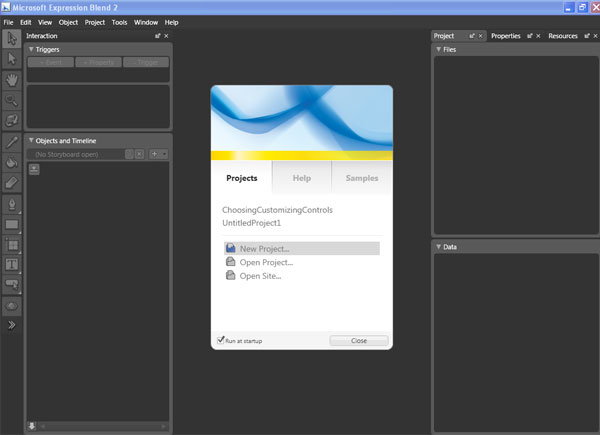600x435 pixels.
Task: Select the Pan hand tool
Action: tap(11, 80)
